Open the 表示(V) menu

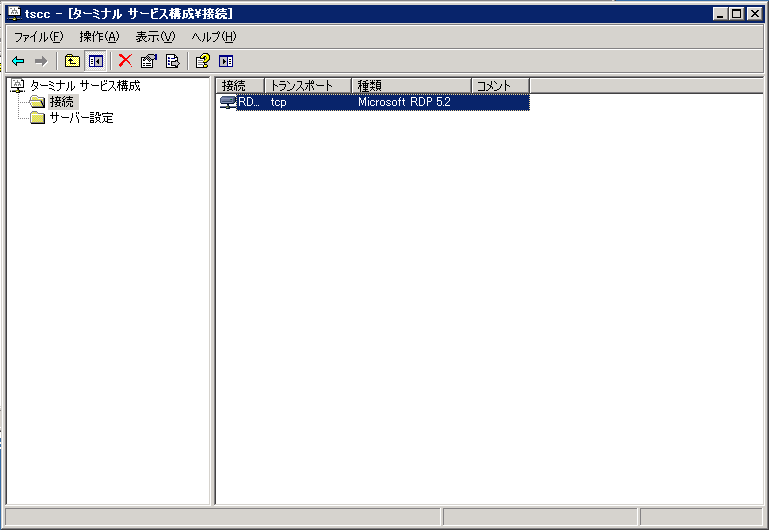(155, 37)
